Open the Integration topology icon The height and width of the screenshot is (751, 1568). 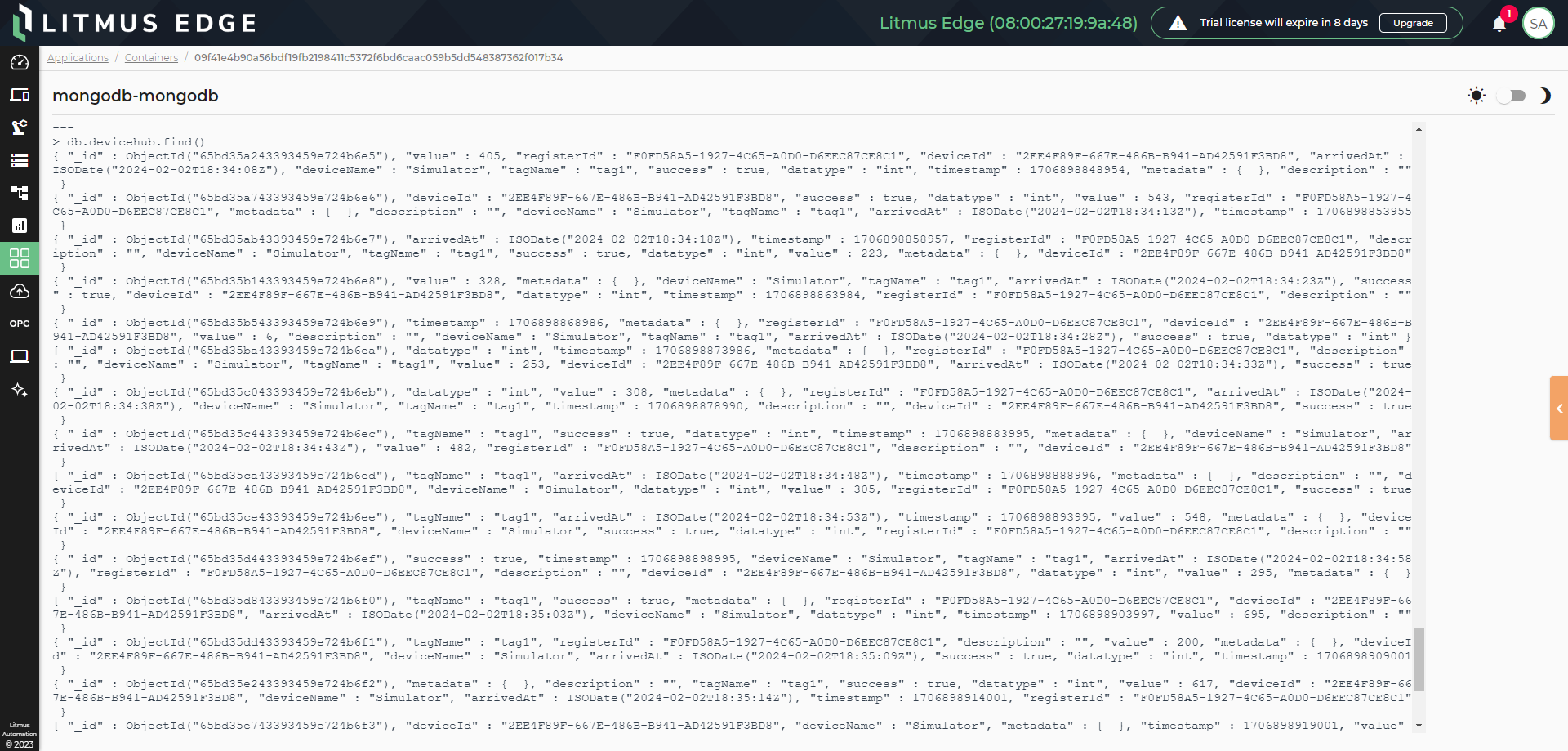coord(20,193)
